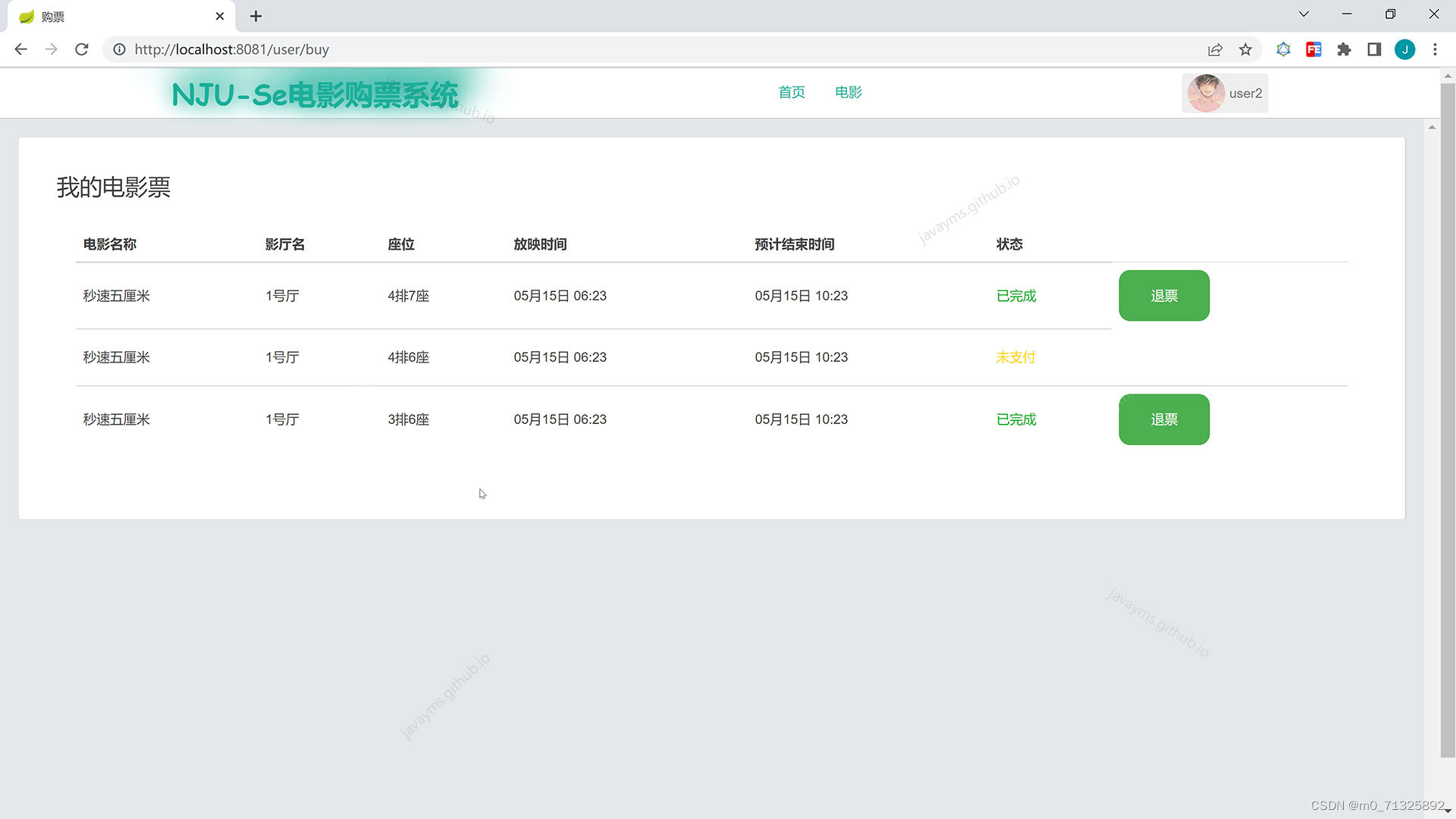Open the user2 account menu

pyautogui.click(x=1225, y=93)
